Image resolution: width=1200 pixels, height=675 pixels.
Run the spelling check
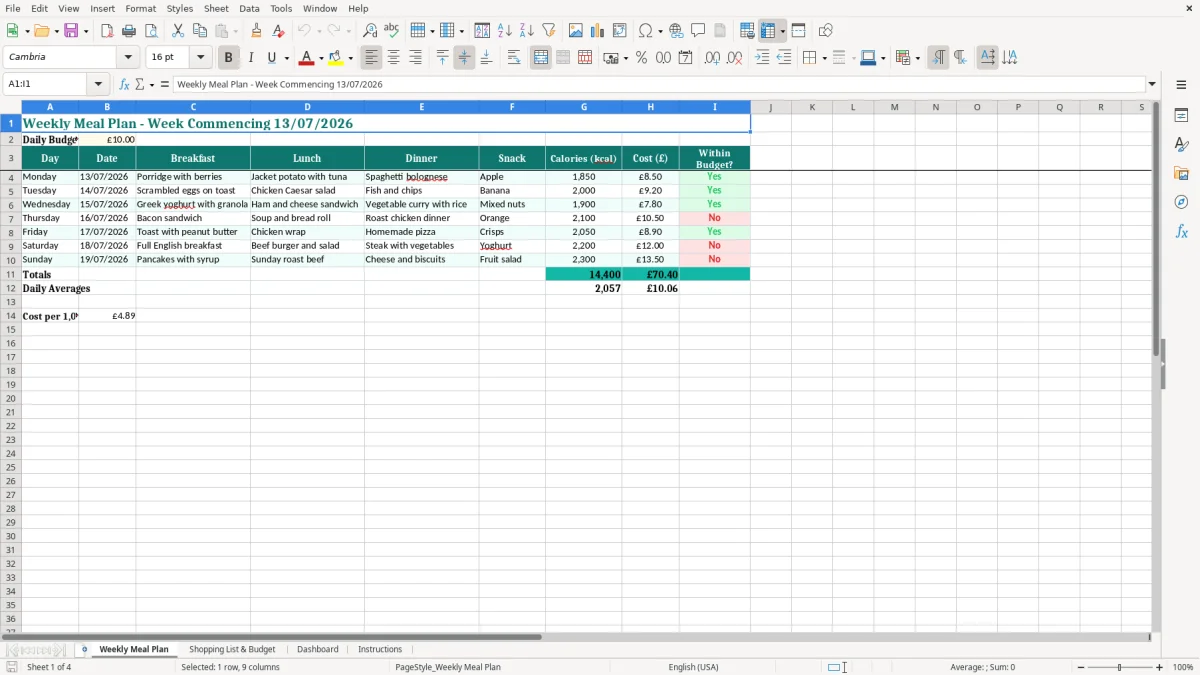point(392,31)
